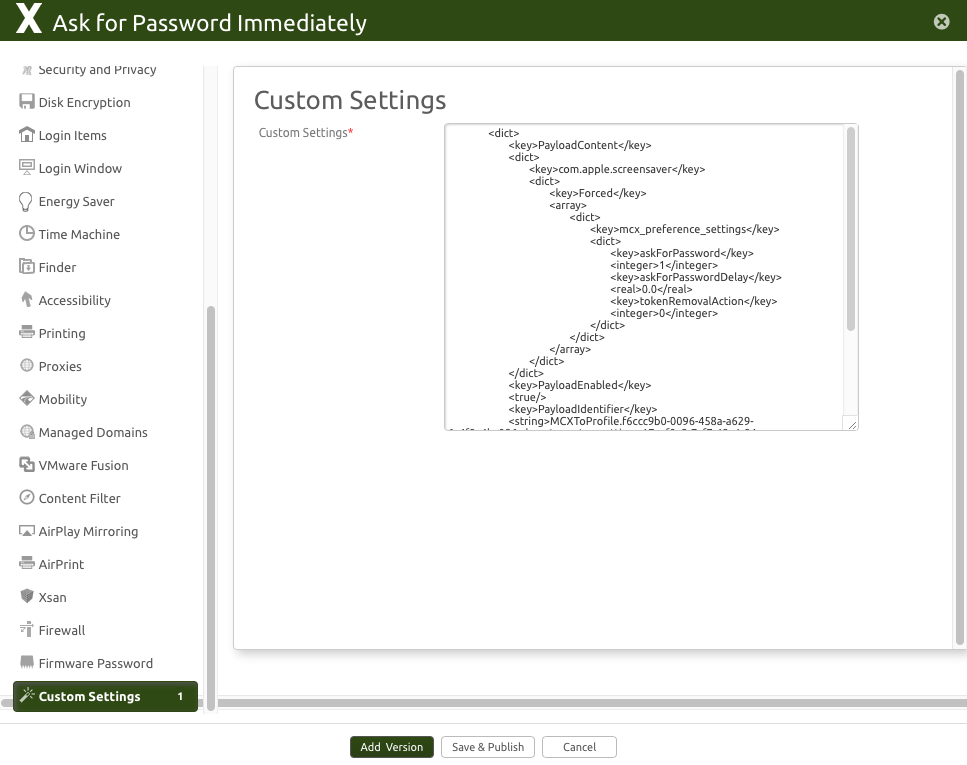Click the Finder icon in sidebar
967x765 pixels.
click(27, 267)
